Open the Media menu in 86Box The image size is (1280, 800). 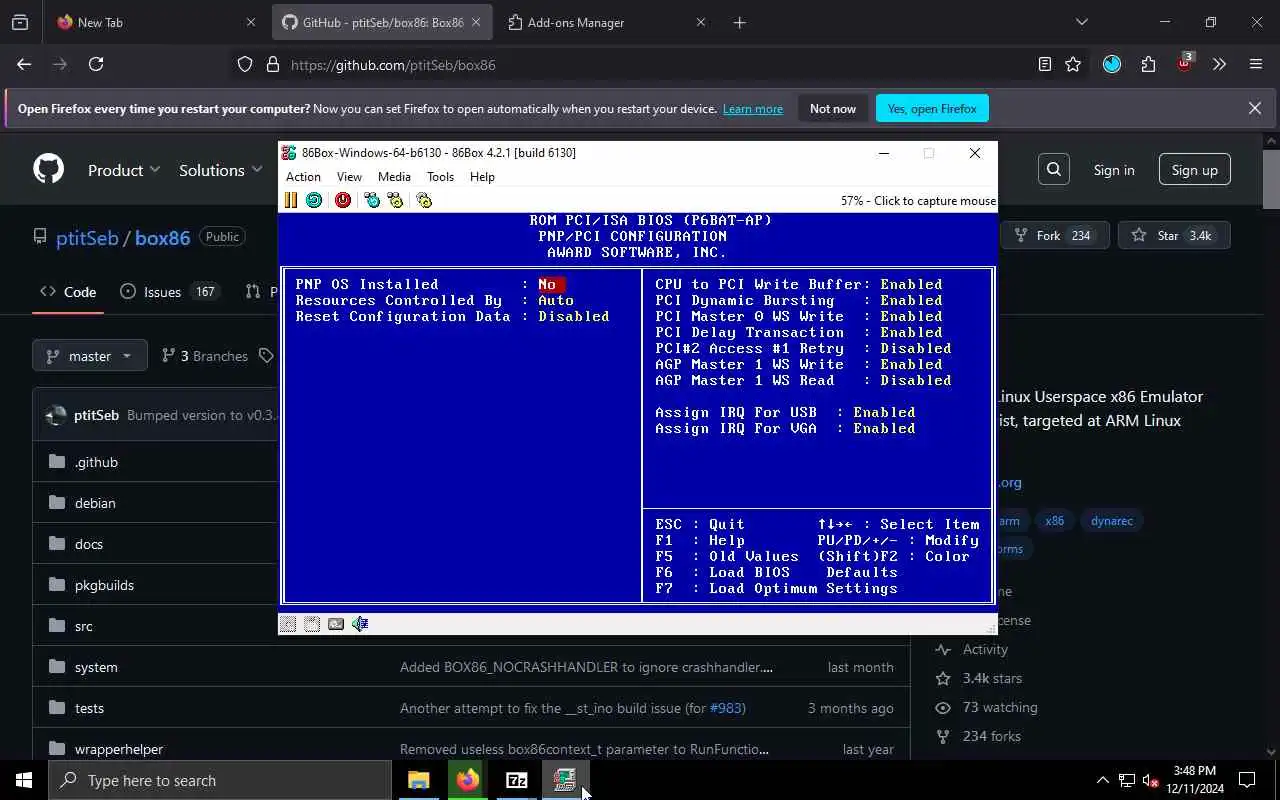click(x=394, y=177)
